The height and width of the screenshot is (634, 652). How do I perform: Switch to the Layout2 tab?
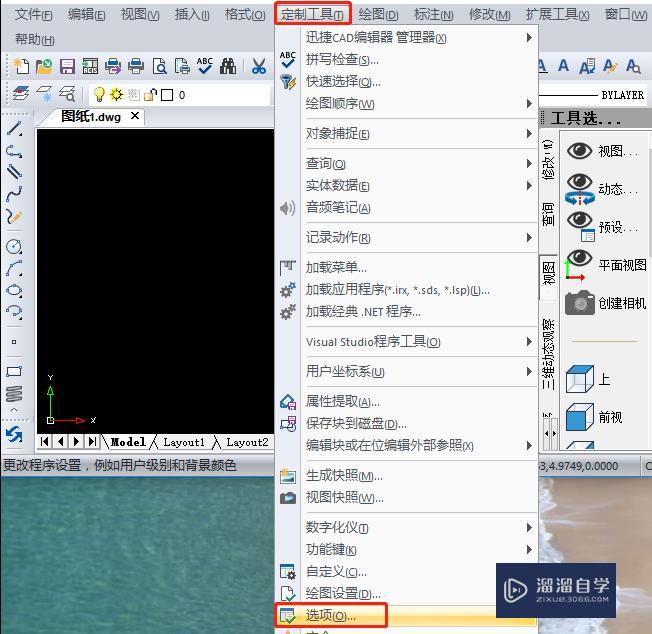coord(247,442)
